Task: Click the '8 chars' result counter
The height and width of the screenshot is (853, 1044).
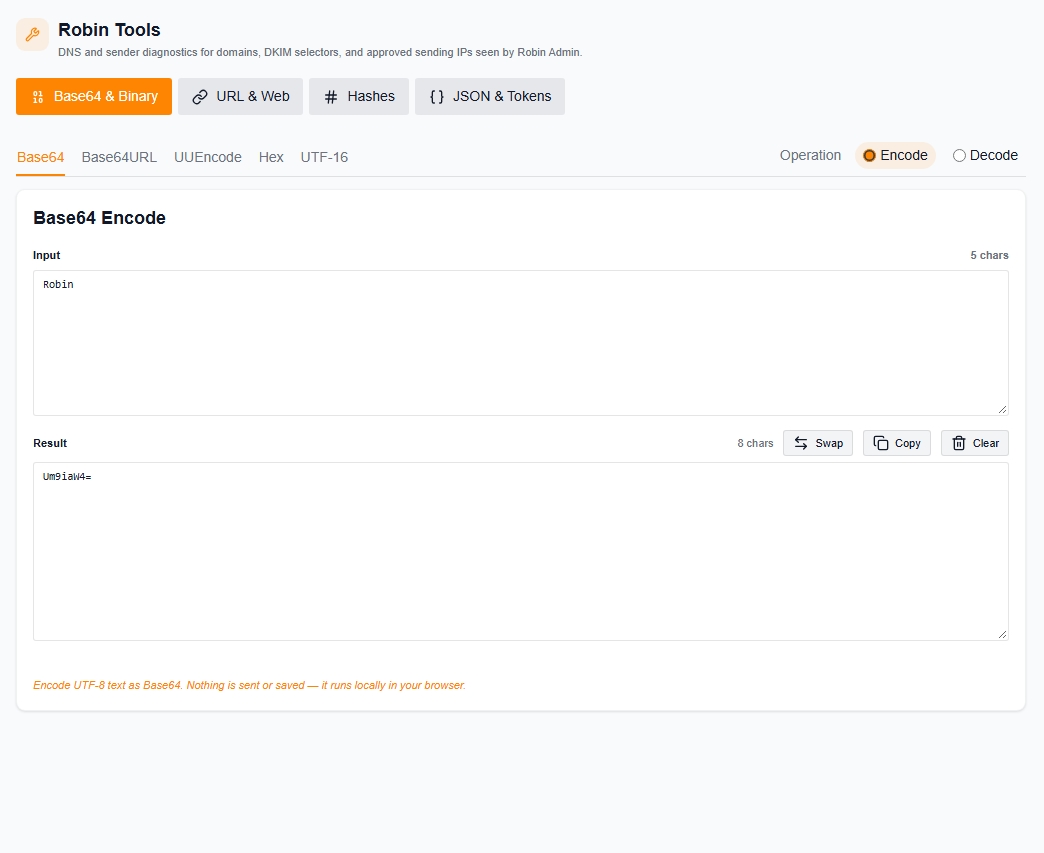Action: tap(755, 443)
